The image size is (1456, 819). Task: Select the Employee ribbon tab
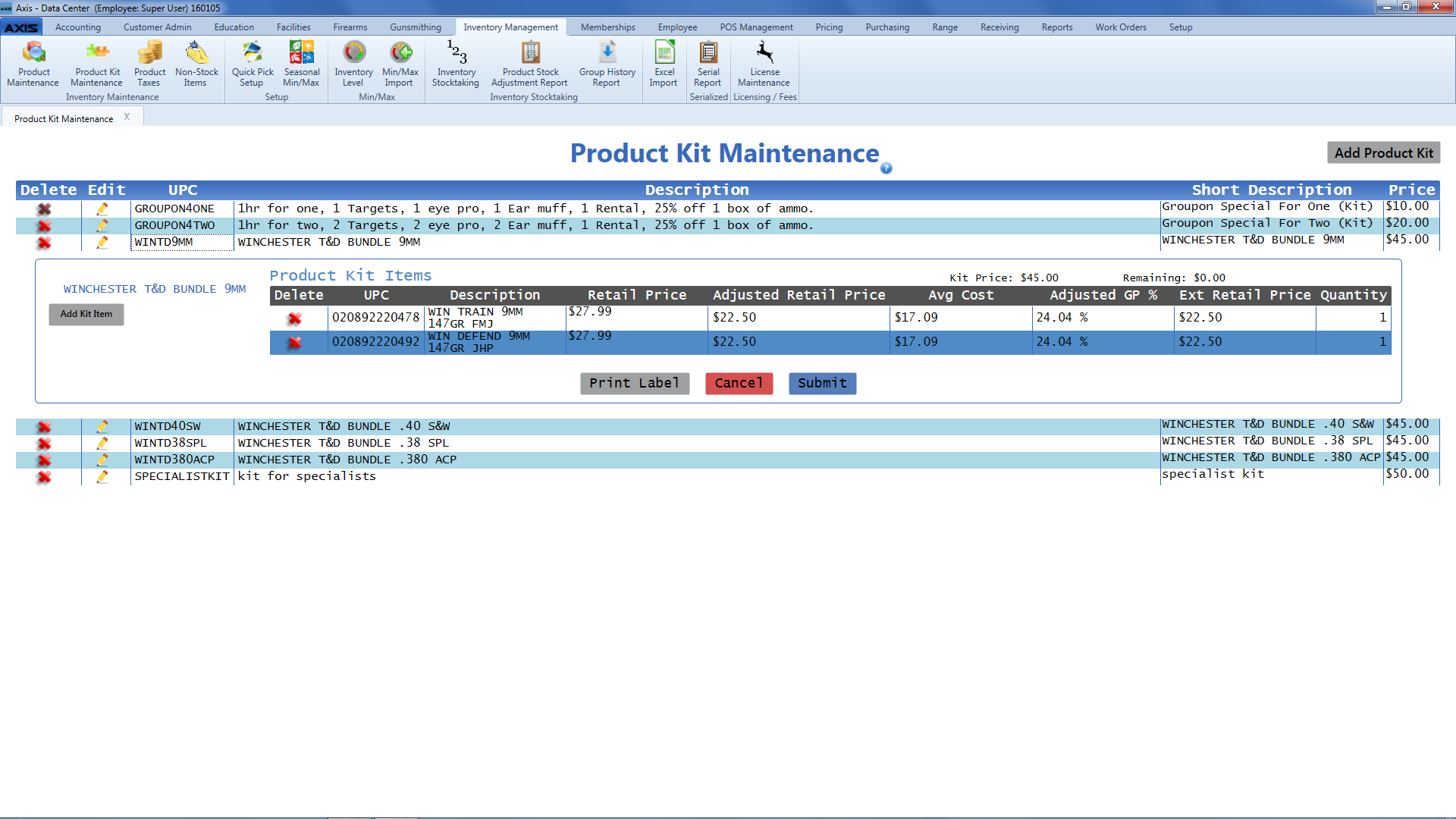point(677,27)
